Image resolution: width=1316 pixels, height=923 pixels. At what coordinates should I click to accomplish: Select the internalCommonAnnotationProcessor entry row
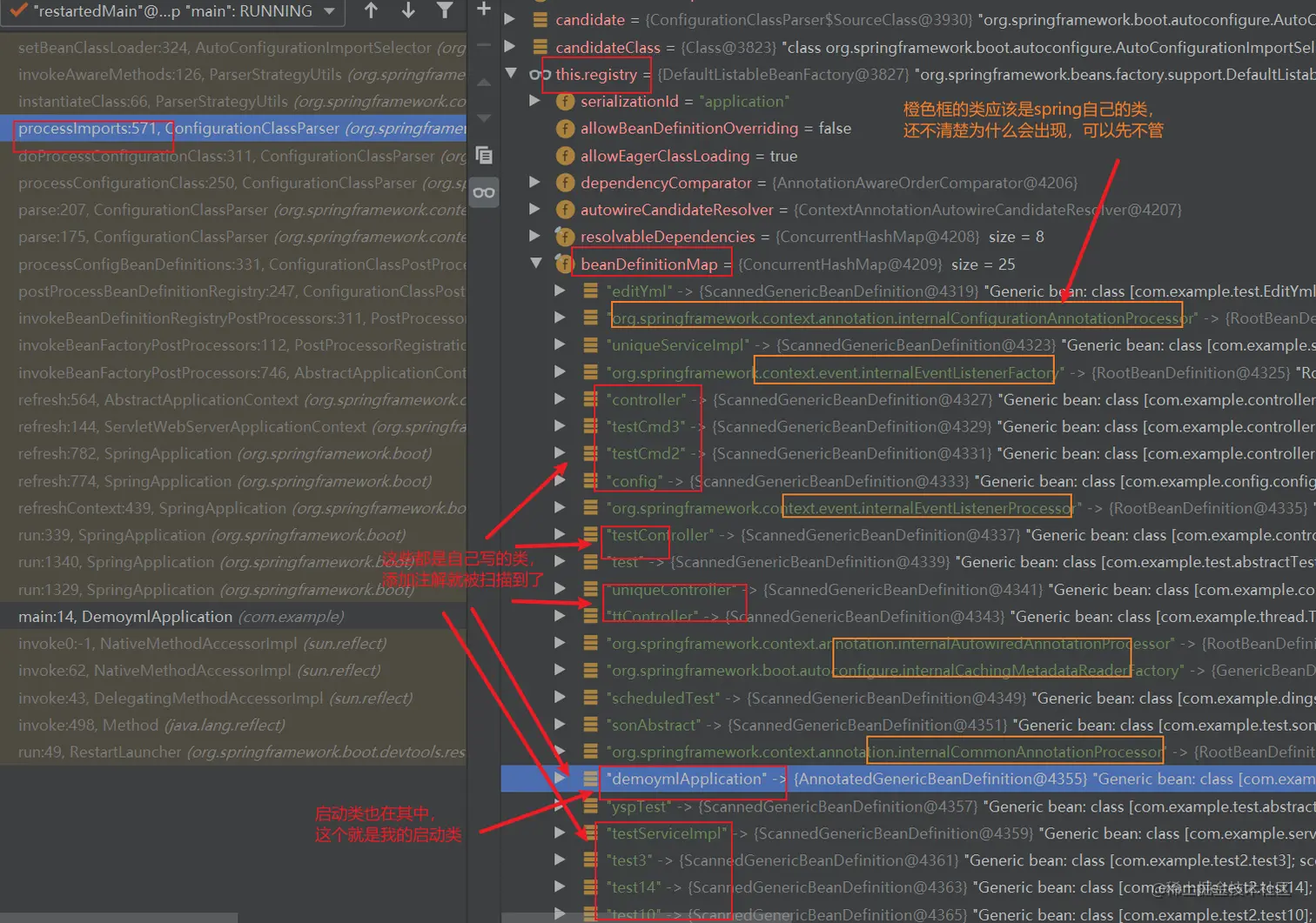[x=908, y=752]
